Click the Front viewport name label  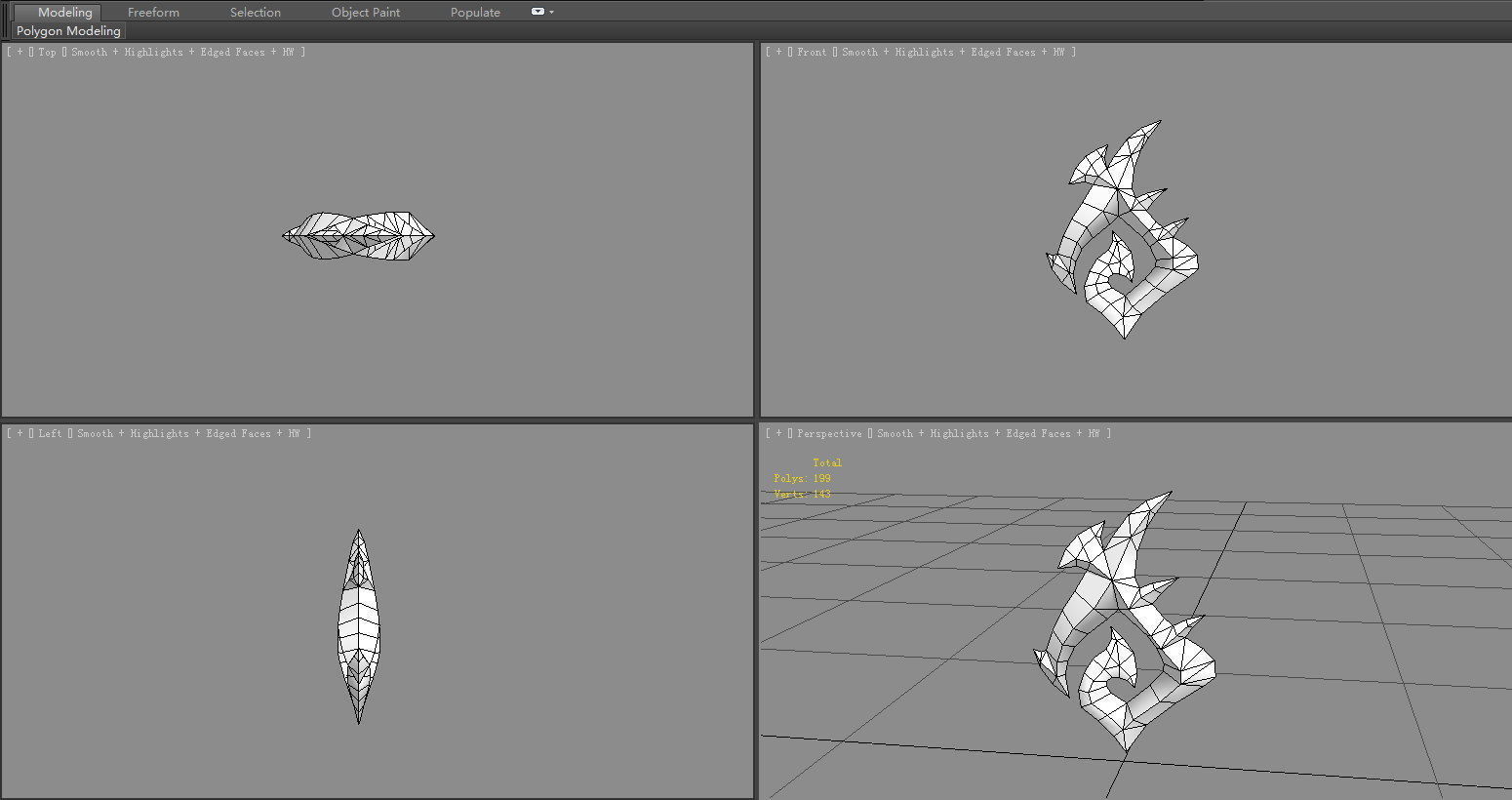(x=811, y=52)
